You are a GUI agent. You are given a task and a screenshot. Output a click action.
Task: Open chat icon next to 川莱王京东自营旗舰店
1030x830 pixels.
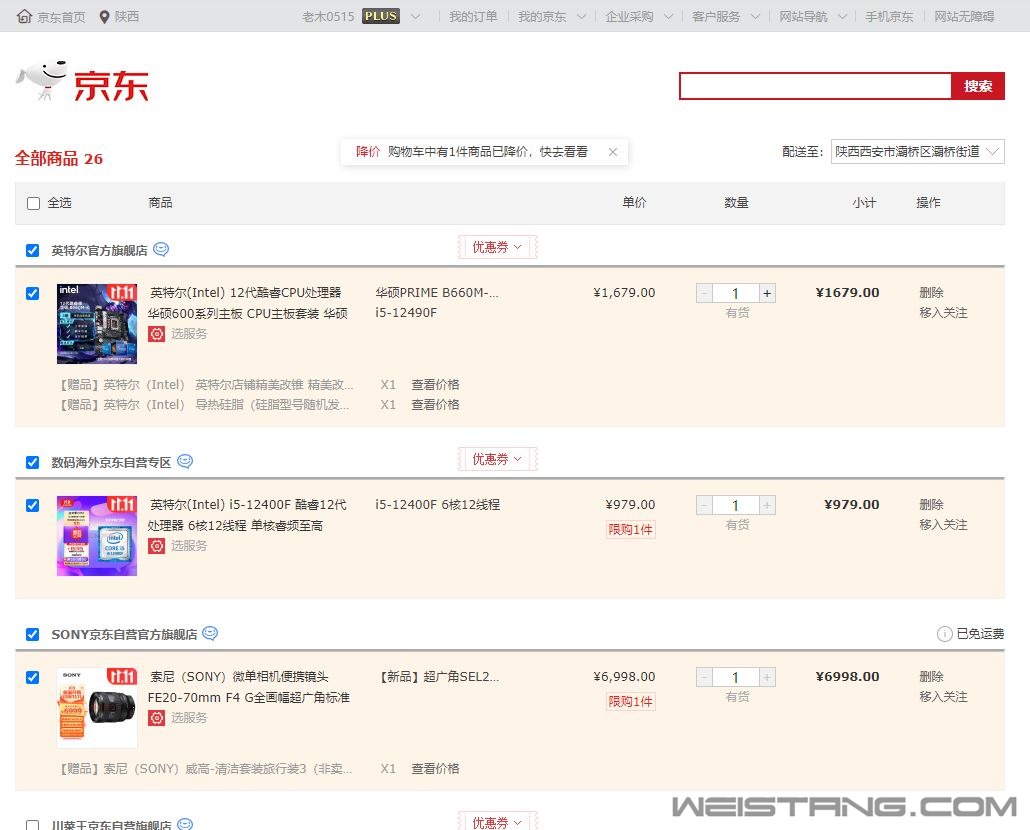[186, 824]
